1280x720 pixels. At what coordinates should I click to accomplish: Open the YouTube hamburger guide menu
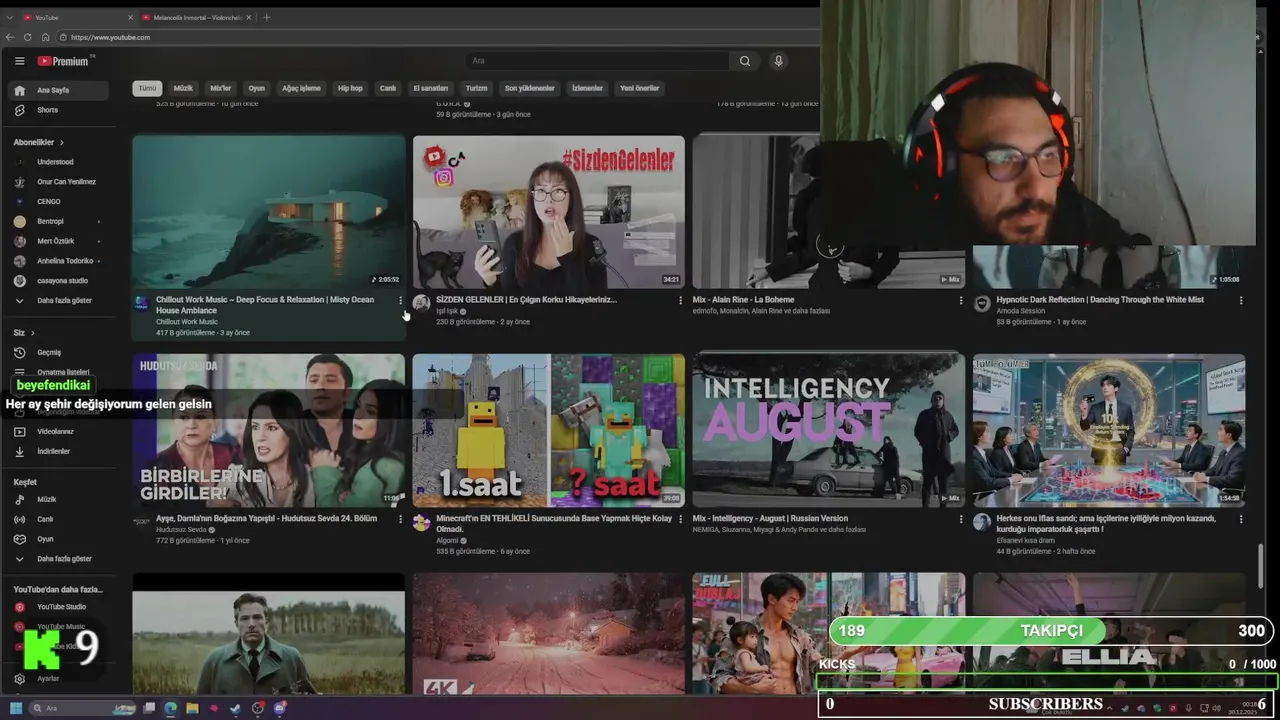click(x=19, y=61)
